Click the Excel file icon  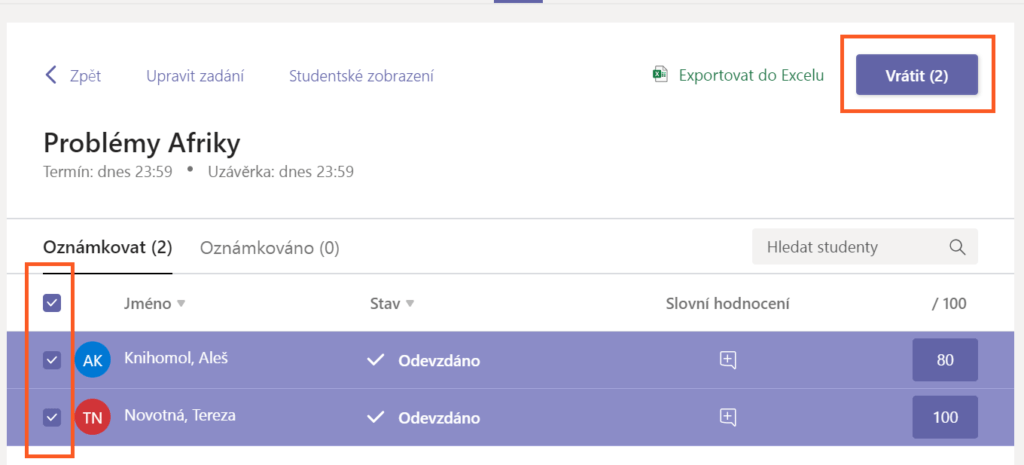[x=660, y=75]
